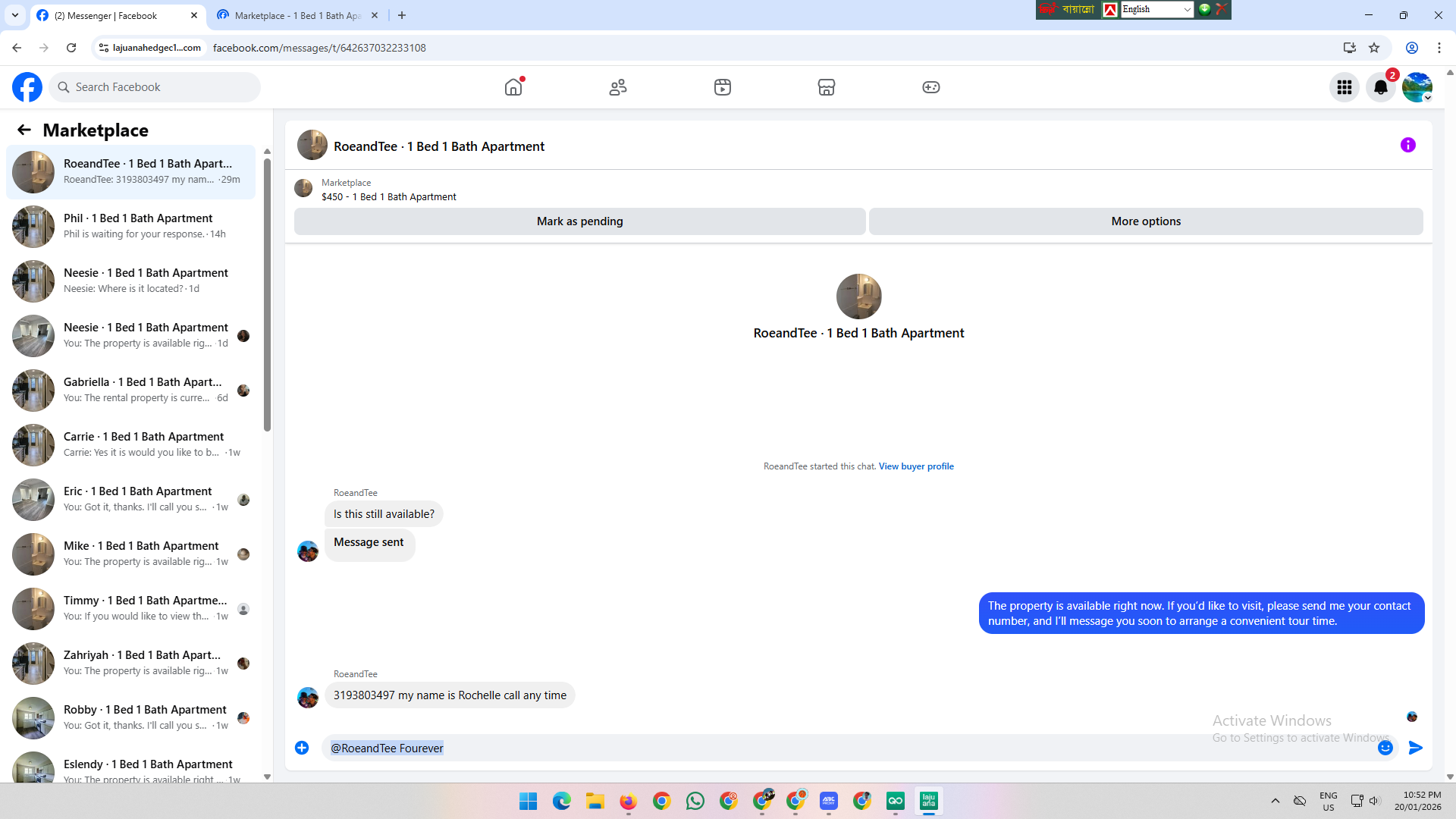
Task: Click the large listing photo in chat
Action: tap(858, 297)
